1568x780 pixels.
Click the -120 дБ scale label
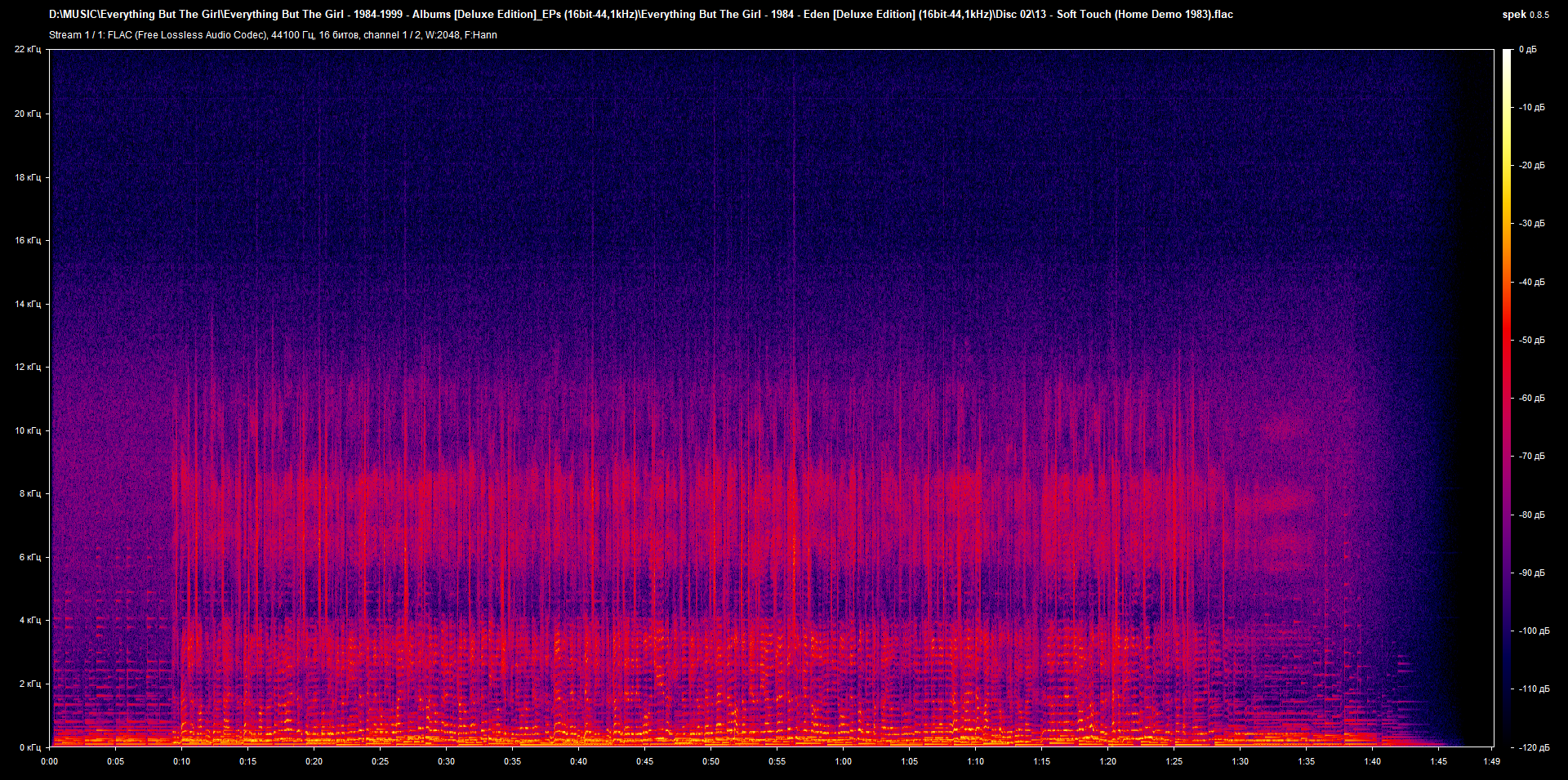click(x=1534, y=748)
